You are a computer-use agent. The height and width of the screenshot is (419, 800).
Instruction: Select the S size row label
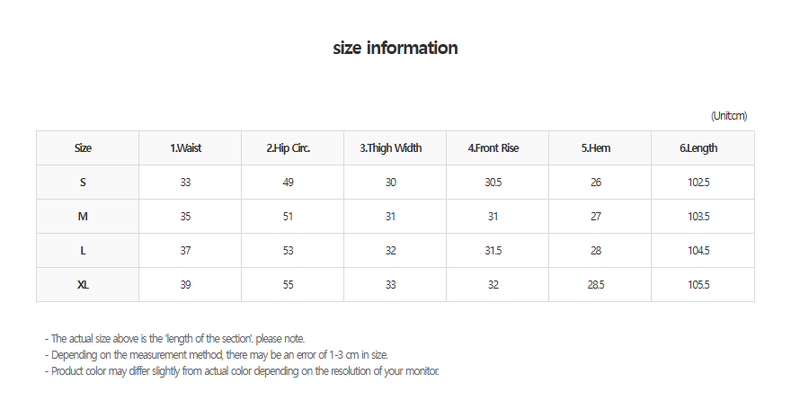(83, 182)
